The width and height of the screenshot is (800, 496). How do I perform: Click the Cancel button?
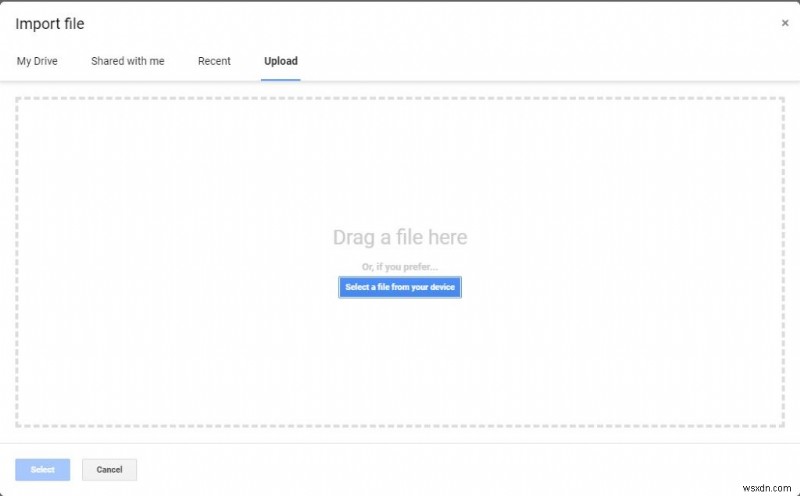point(109,469)
